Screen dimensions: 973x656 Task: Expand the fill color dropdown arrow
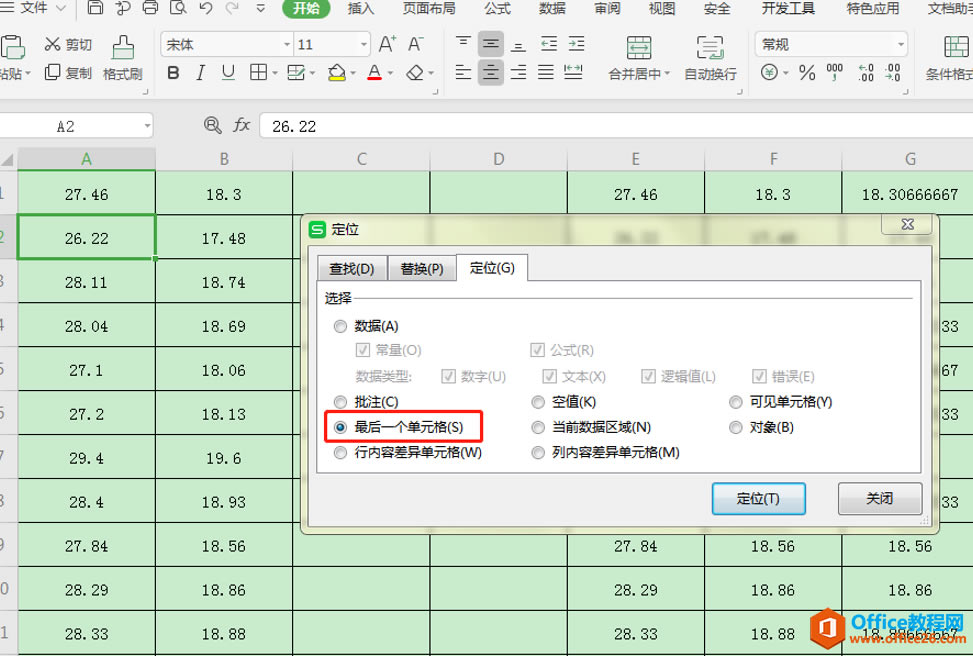[353, 73]
